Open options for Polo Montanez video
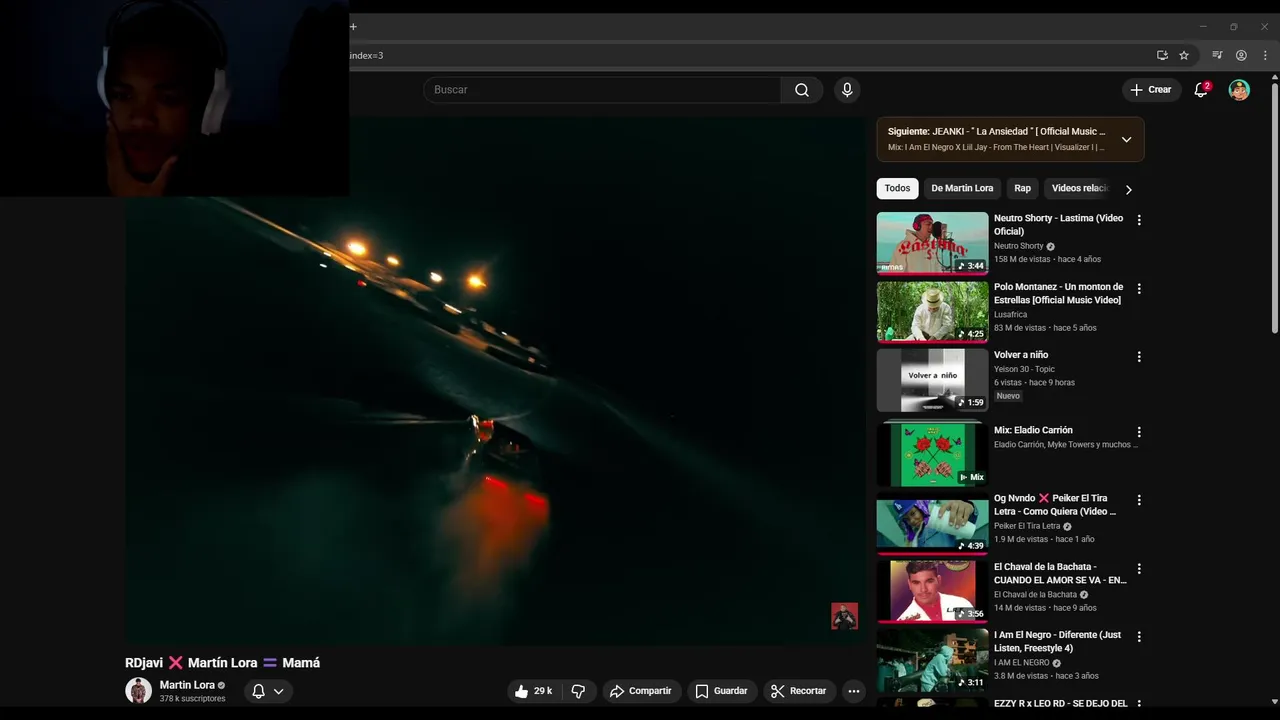 tap(1138, 289)
